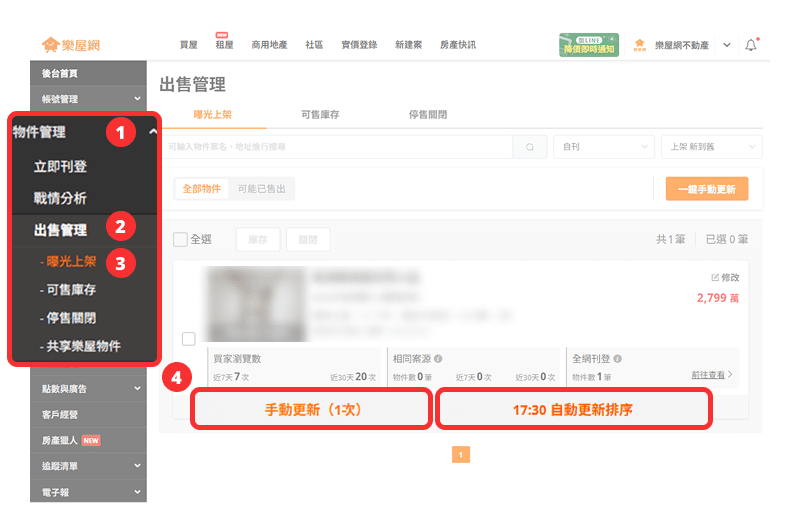Tick the listing item checkbox
Screen dimensions: 800x524
(x=189, y=339)
